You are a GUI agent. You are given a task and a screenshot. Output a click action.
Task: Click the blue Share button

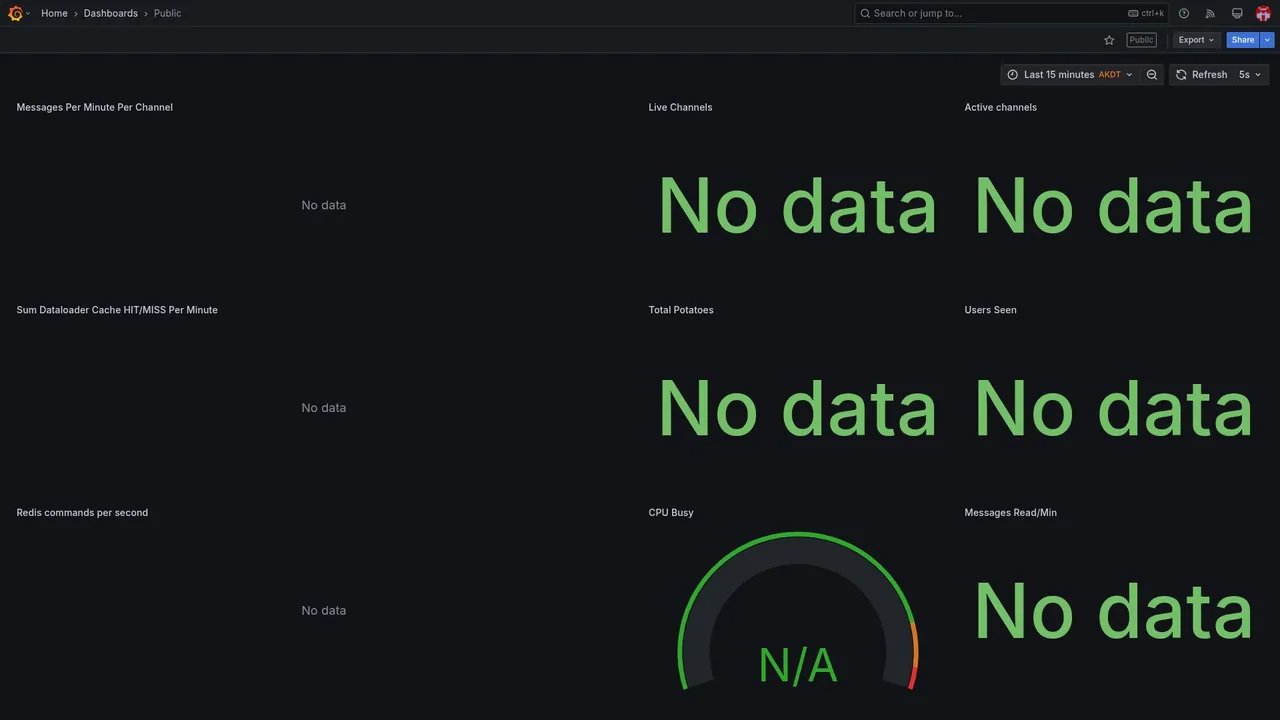click(1243, 40)
